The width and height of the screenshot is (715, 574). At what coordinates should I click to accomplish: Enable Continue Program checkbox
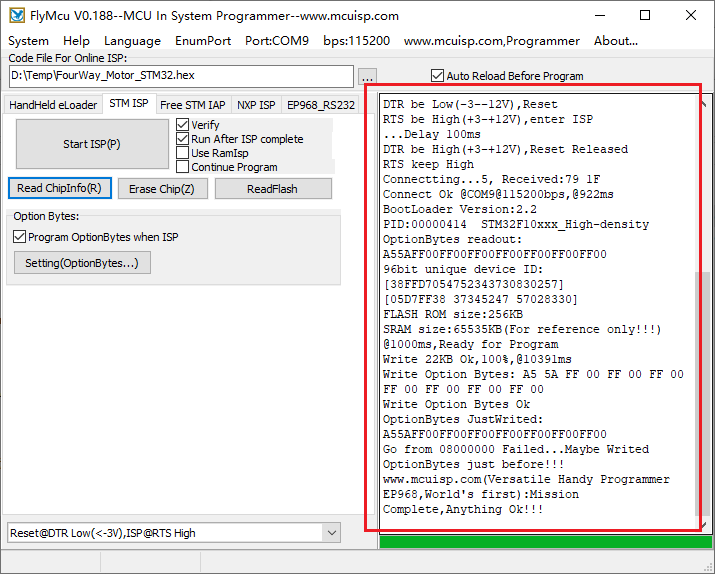(x=182, y=167)
